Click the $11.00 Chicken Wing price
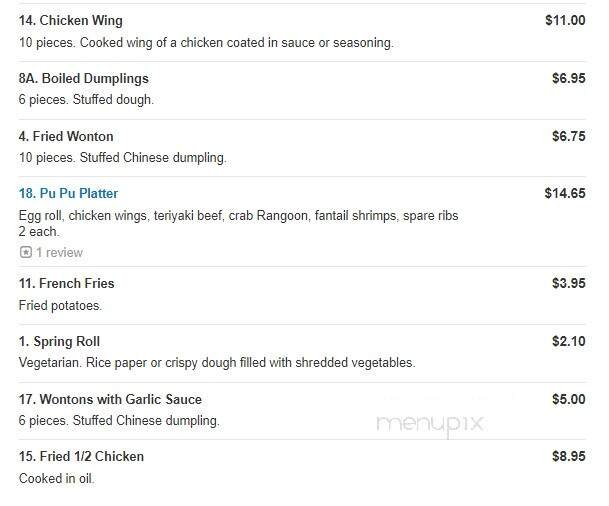Screen dimensions: 609x506 (x=565, y=20)
